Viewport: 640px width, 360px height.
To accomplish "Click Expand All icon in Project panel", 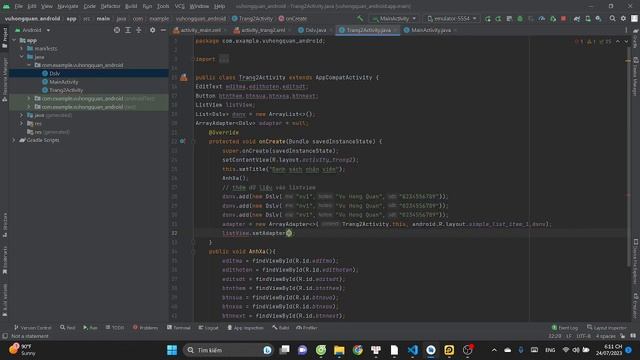I will pos(128,30).
